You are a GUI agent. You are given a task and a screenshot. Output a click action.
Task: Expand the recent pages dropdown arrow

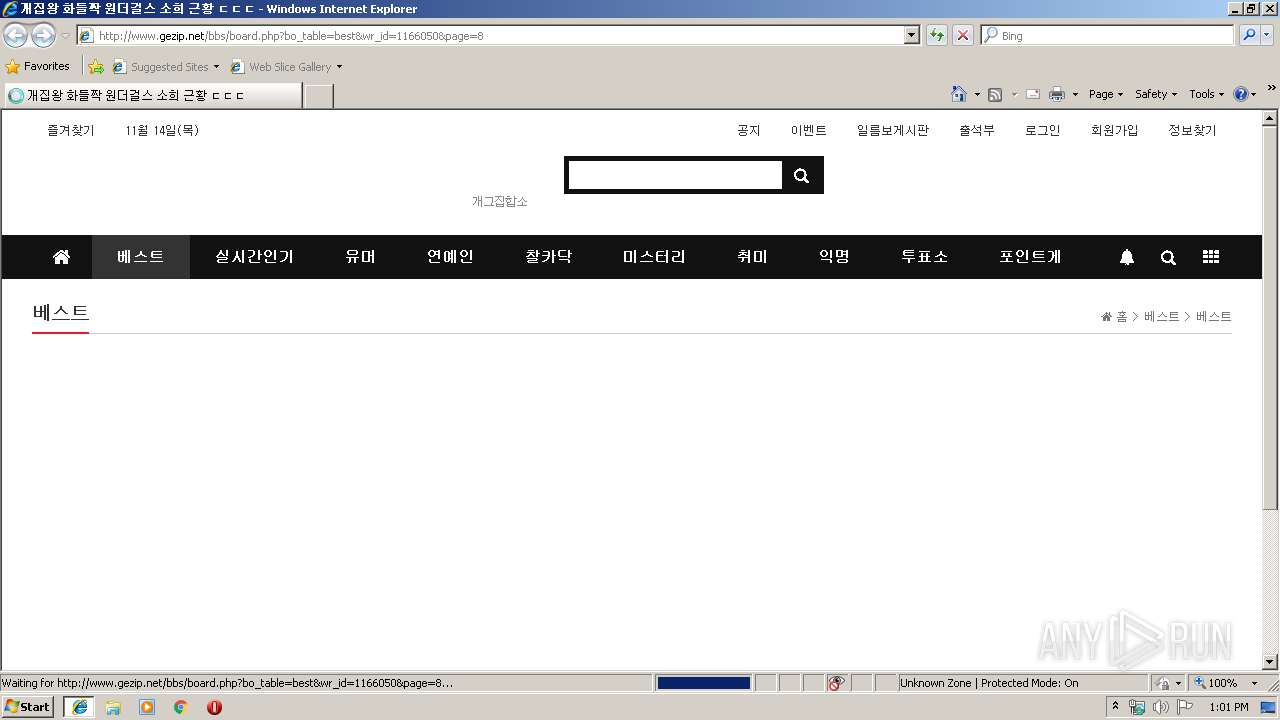[65, 36]
